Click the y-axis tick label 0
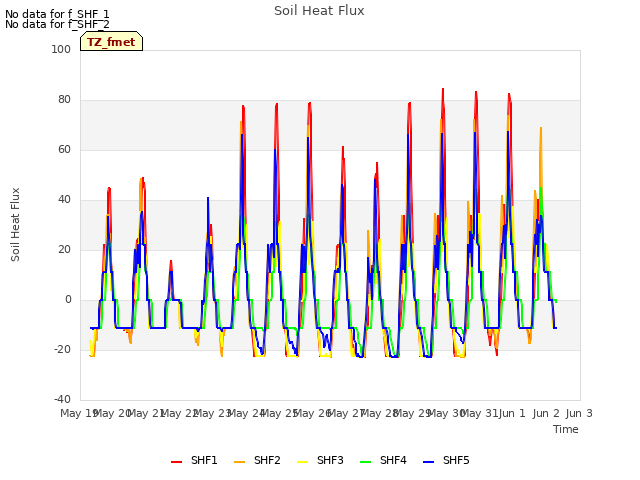640x480 pixels. pyautogui.click(x=68, y=300)
